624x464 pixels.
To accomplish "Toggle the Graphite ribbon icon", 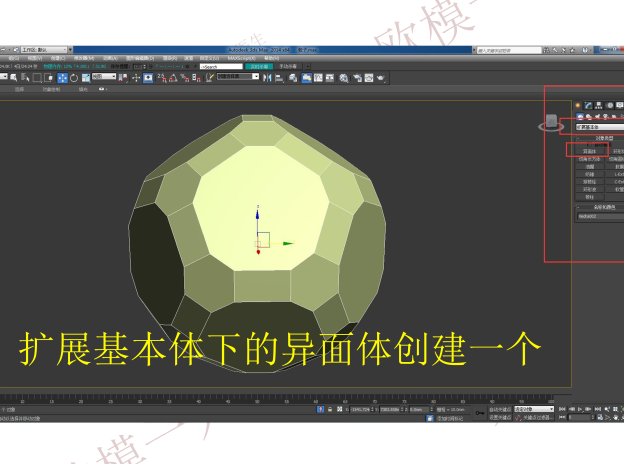I will pyautogui.click(x=306, y=78).
